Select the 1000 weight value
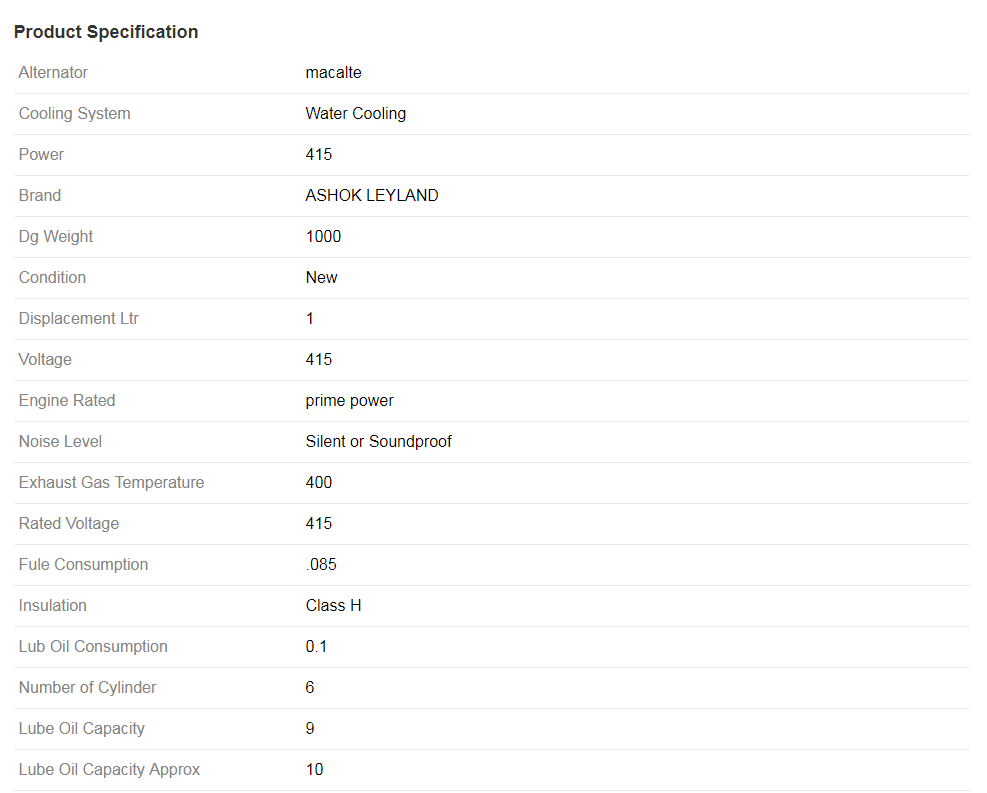 tap(323, 237)
